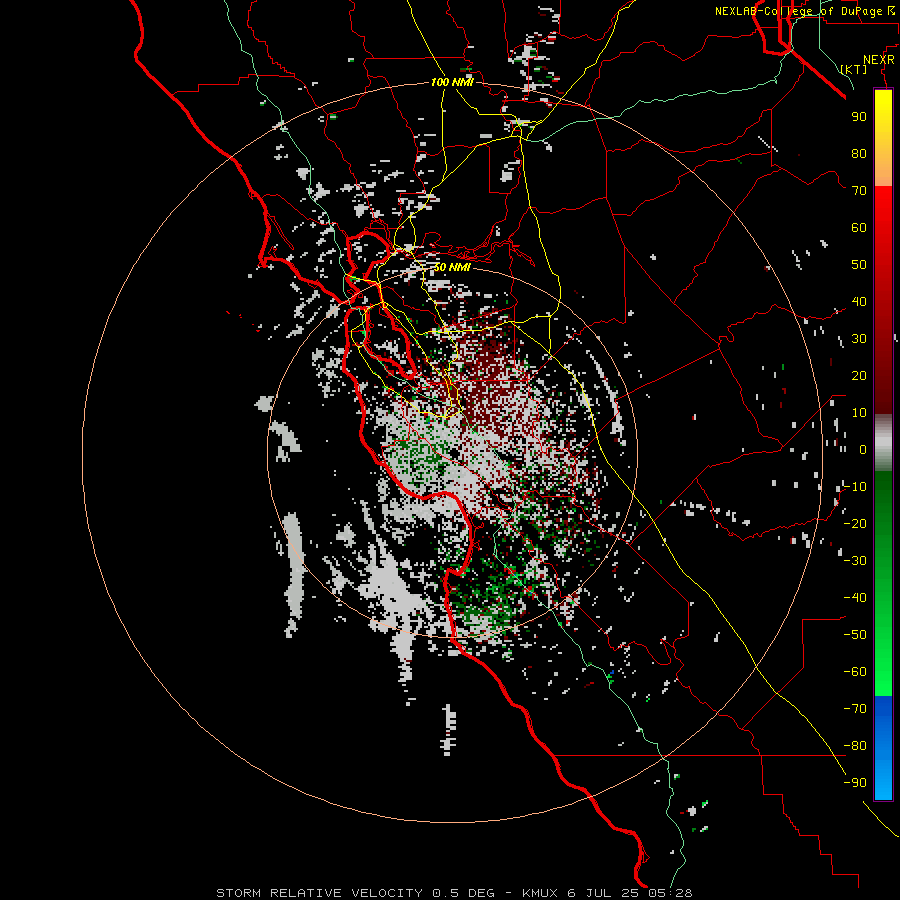Viewport: 900px width, 900px height.
Task: Click the 50 NMI range ring label
Action: click(451, 267)
